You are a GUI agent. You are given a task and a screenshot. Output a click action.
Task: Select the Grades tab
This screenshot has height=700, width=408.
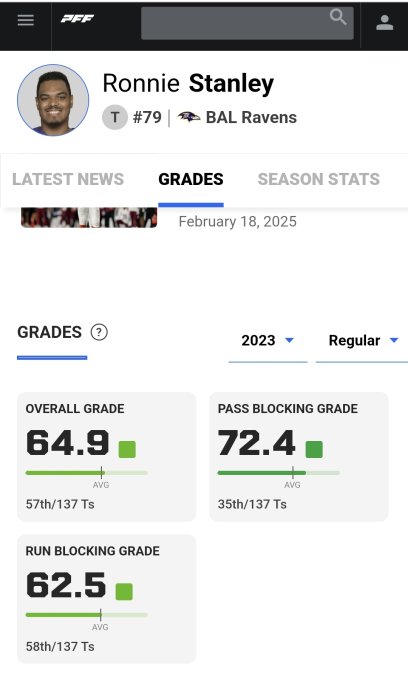point(191,179)
